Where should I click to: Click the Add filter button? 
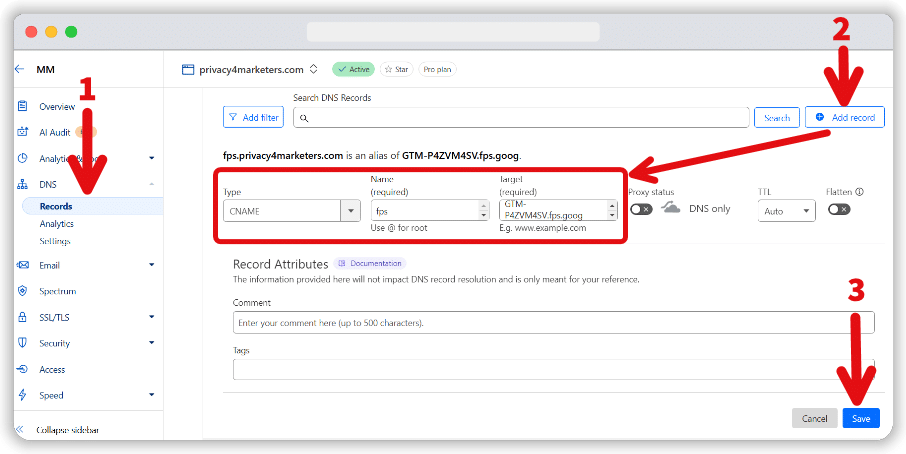[253, 117]
